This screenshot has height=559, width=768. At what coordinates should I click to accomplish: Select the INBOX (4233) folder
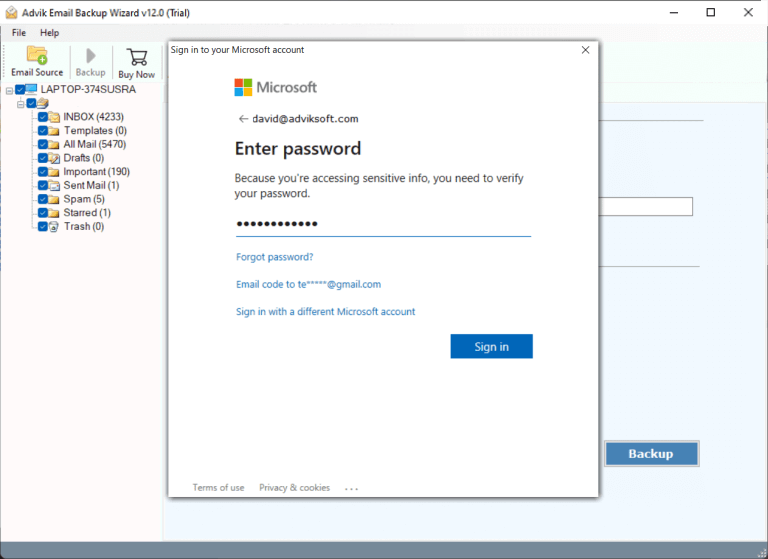tap(93, 117)
